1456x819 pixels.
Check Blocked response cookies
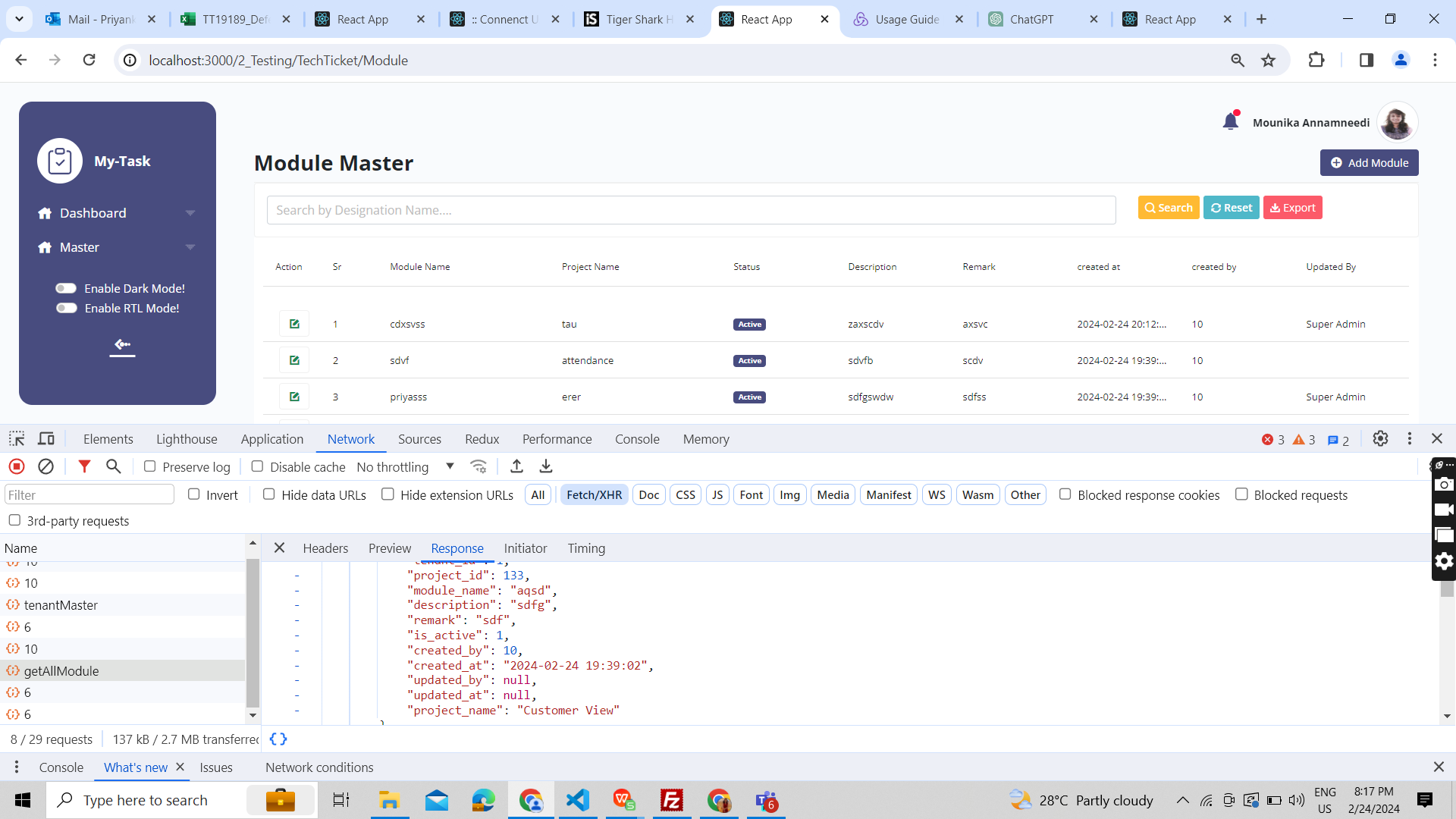(x=1065, y=494)
